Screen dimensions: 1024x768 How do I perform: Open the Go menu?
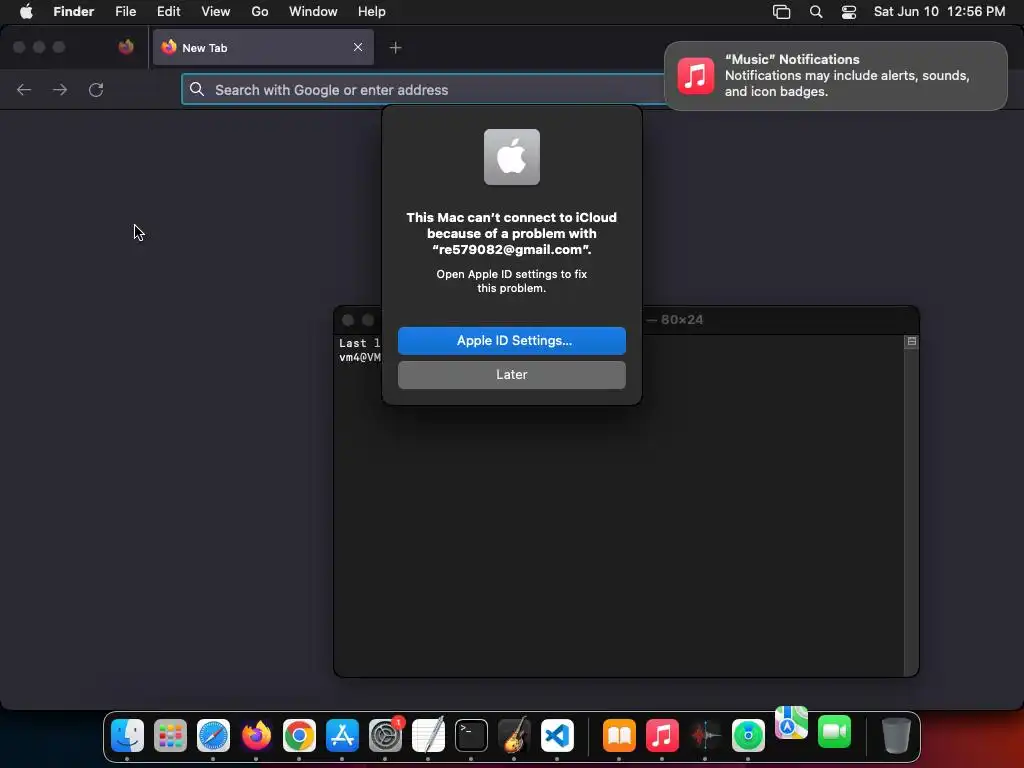pos(260,11)
